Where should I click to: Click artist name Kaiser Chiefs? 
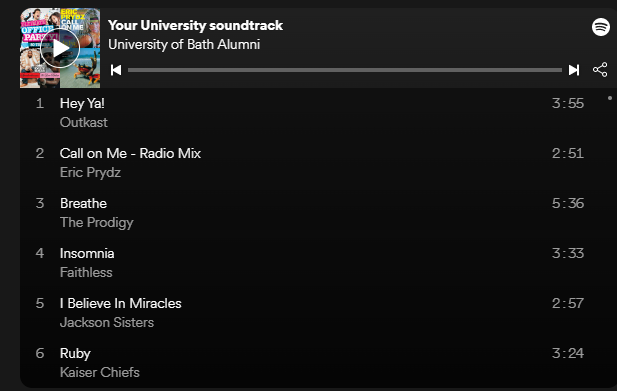click(100, 372)
